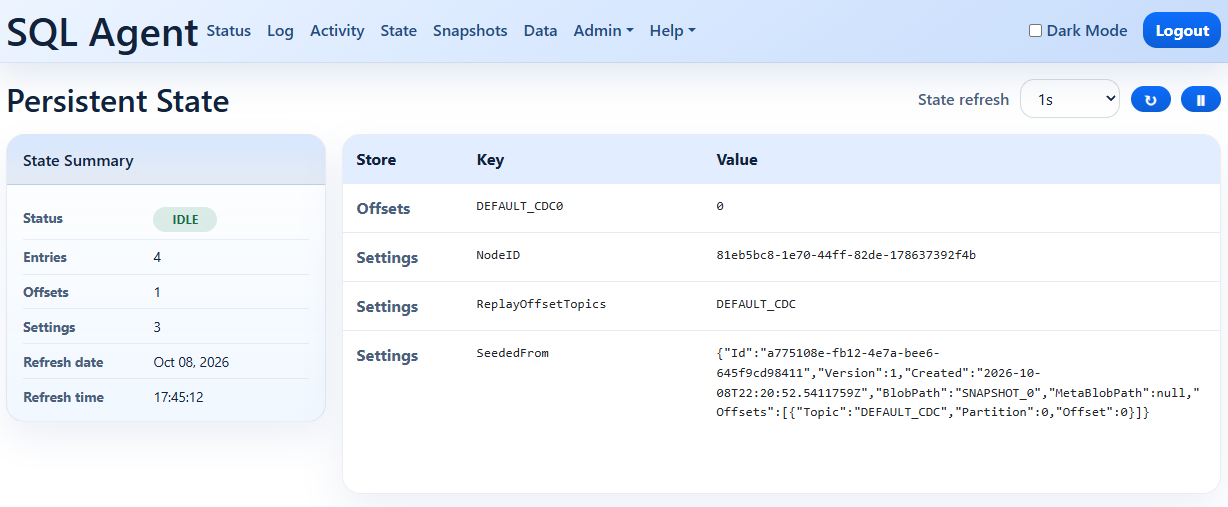Click the State refresh label
This screenshot has width=1228, height=507.
pyautogui.click(x=963, y=99)
